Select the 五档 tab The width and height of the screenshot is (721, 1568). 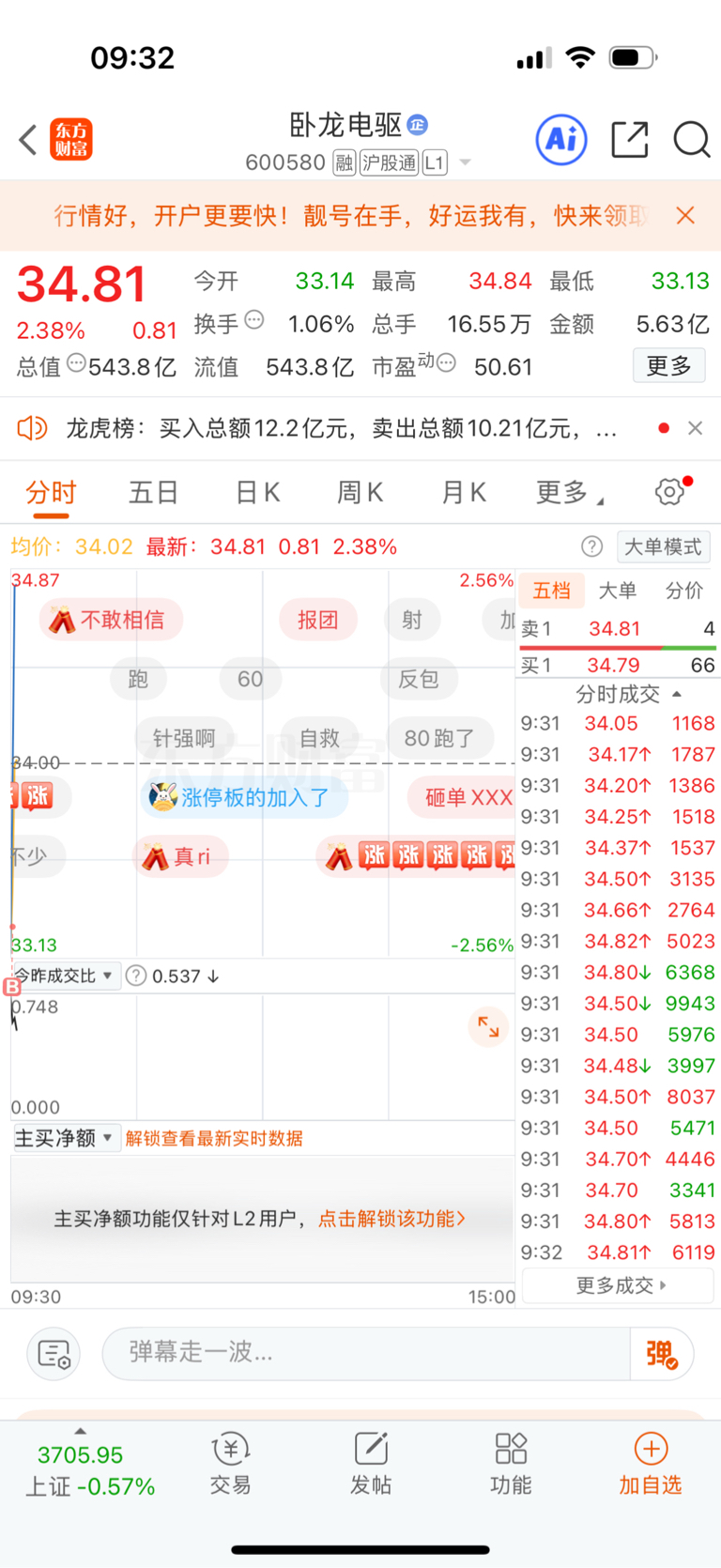pos(552,591)
